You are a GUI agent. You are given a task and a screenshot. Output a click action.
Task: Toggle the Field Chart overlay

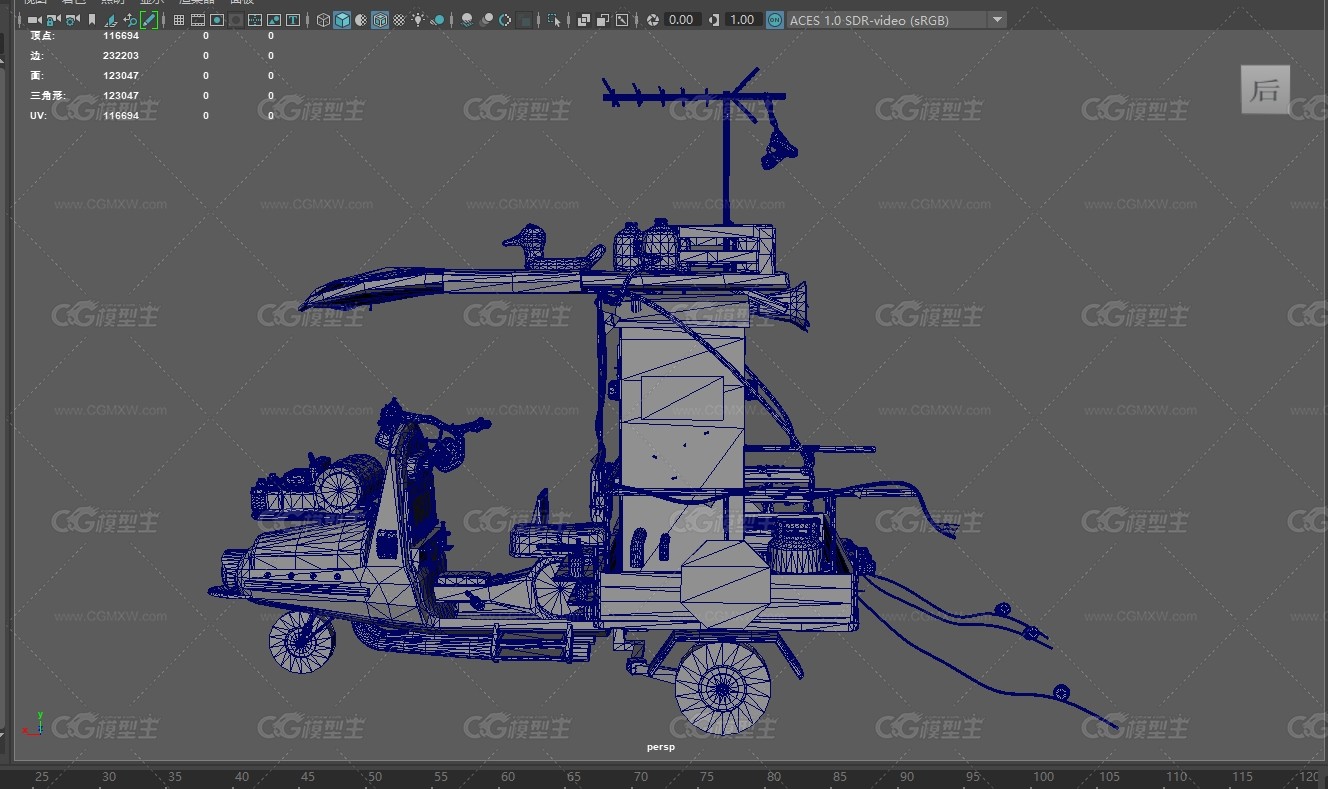[x=255, y=20]
